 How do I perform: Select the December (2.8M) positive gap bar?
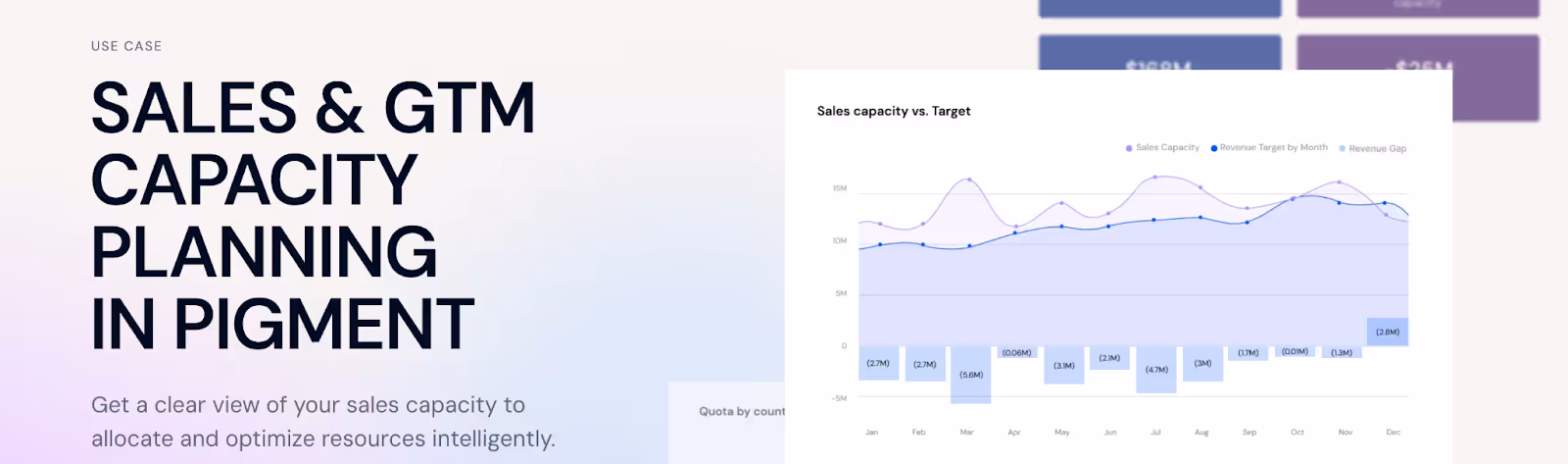click(1388, 332)
